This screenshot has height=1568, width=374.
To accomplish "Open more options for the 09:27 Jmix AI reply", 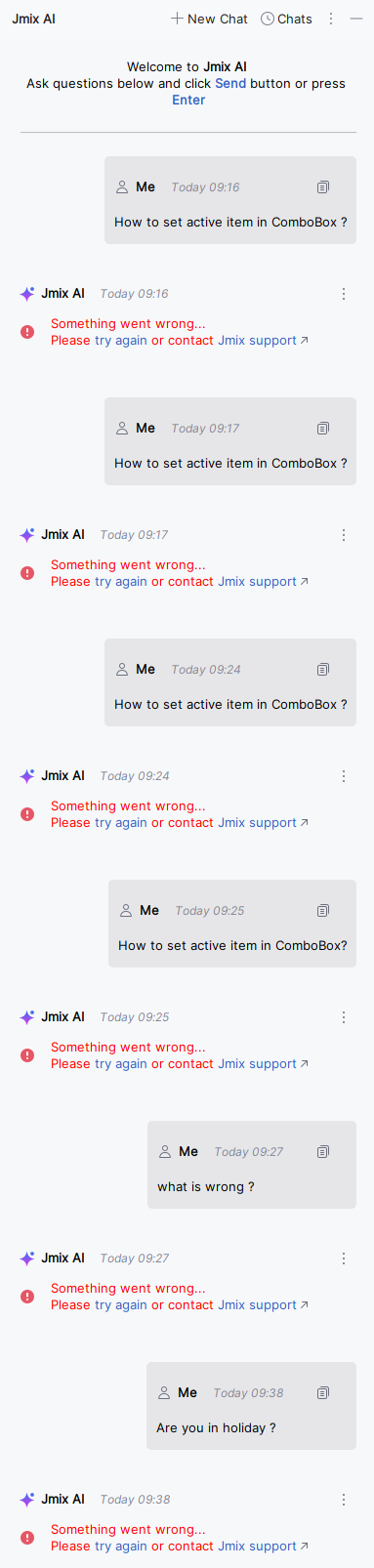I will click(344, 1259).
